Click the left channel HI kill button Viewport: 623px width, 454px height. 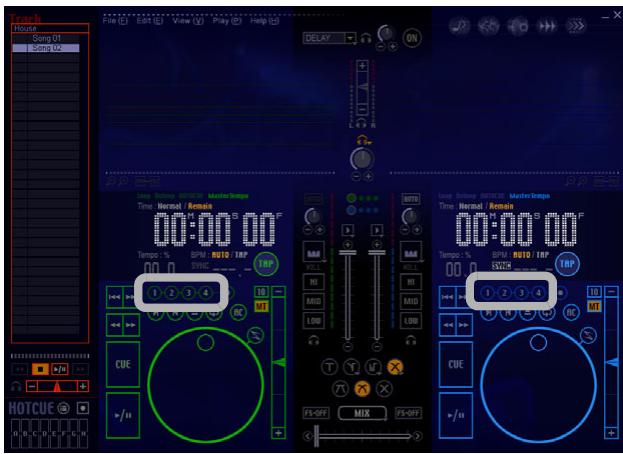point(313,282)
